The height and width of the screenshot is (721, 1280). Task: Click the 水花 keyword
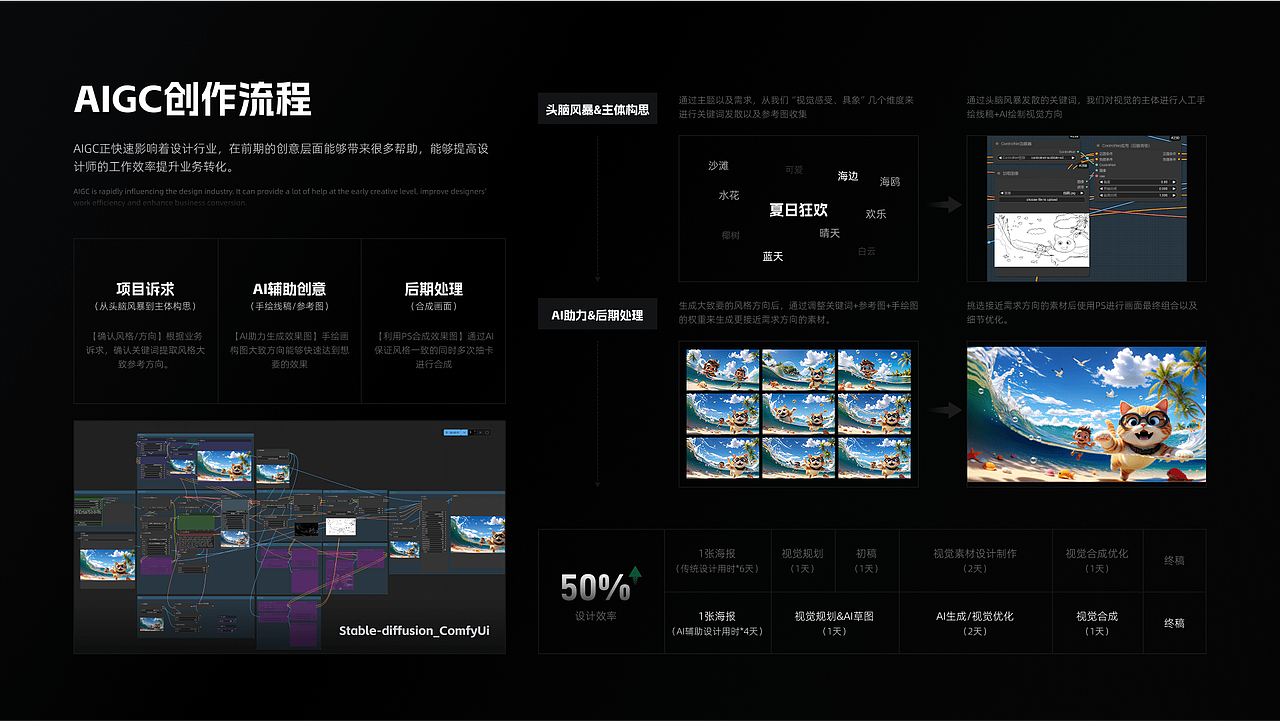coord(728,196)
